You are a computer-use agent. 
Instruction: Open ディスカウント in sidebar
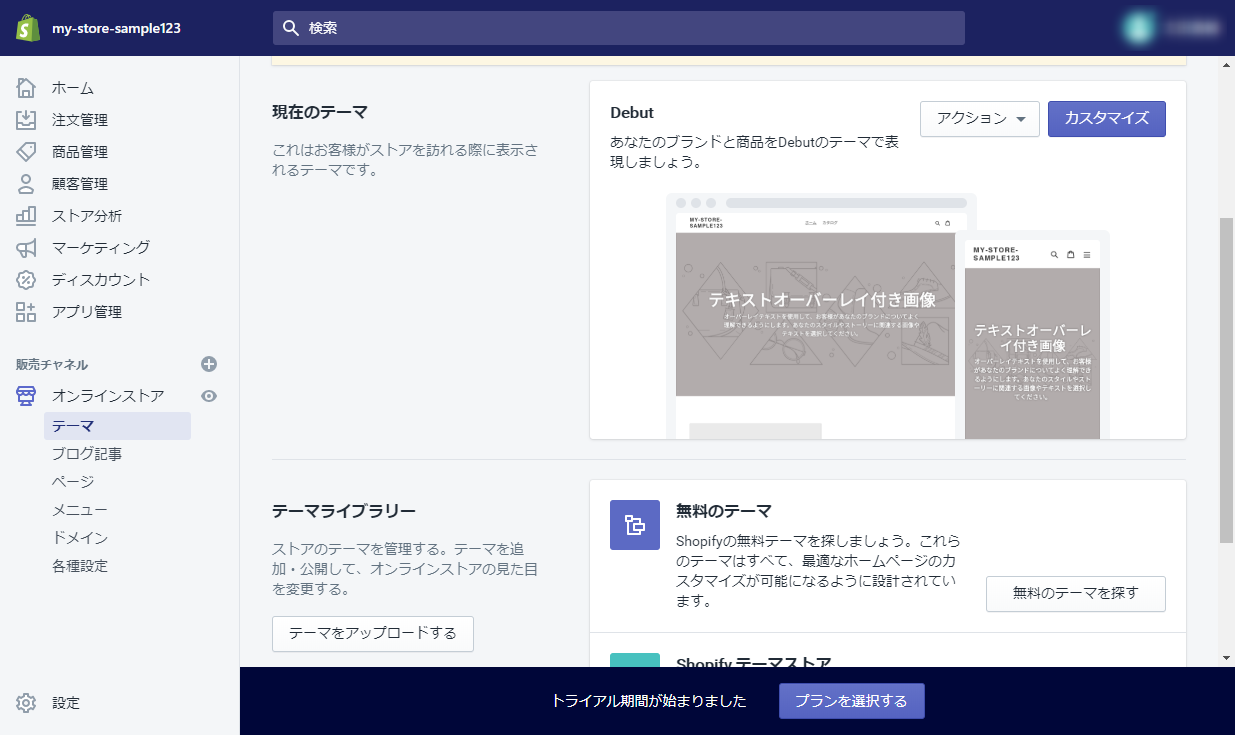[x=101, y=280]
